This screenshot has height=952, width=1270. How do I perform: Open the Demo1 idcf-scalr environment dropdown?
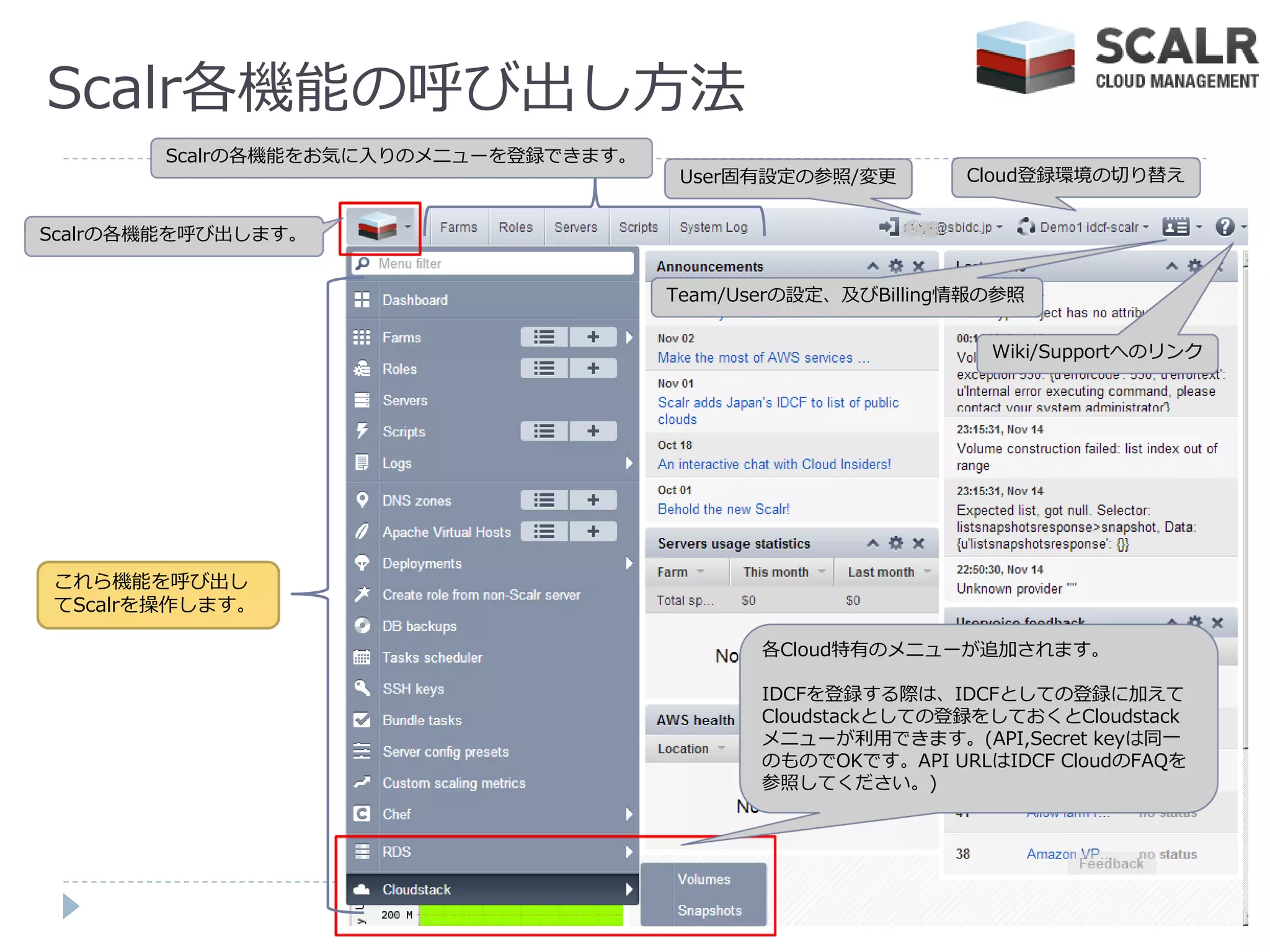(1094, 227)
